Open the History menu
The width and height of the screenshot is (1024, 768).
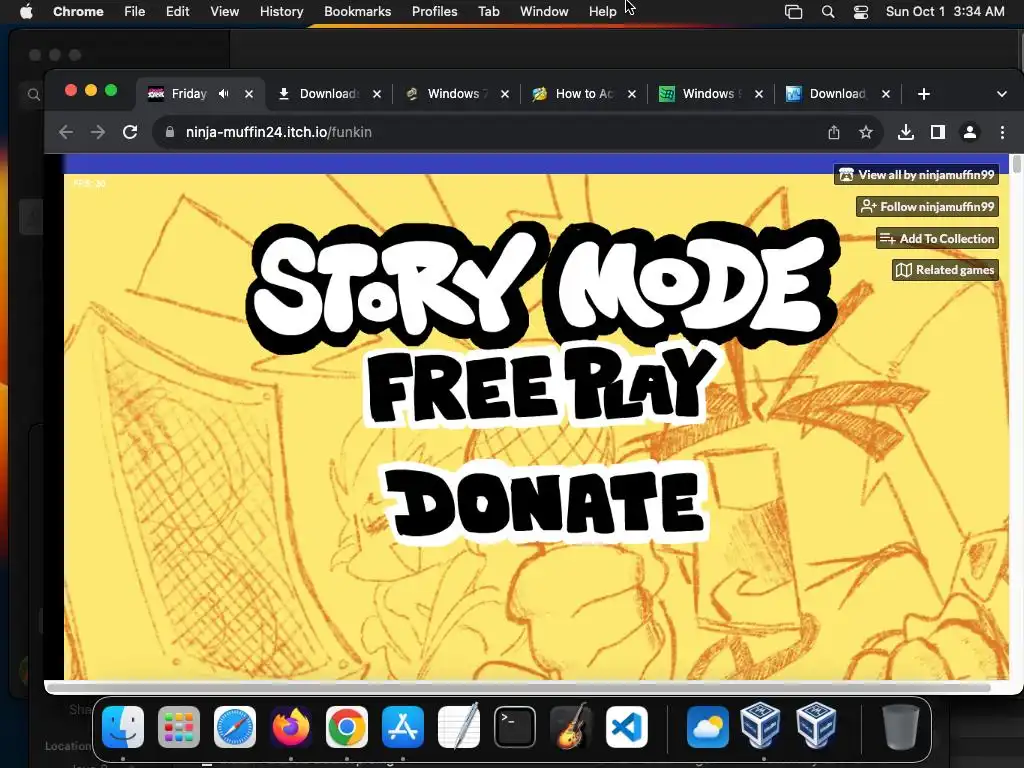[281, 11]
